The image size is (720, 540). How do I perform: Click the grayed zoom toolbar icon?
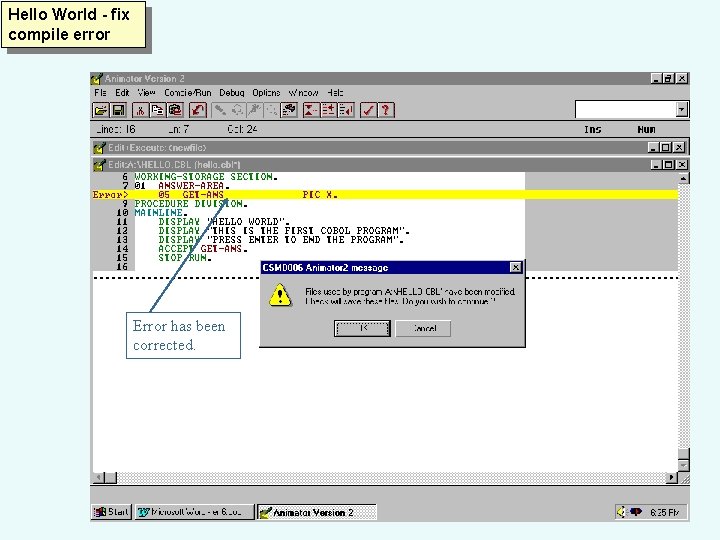point(271,110)
